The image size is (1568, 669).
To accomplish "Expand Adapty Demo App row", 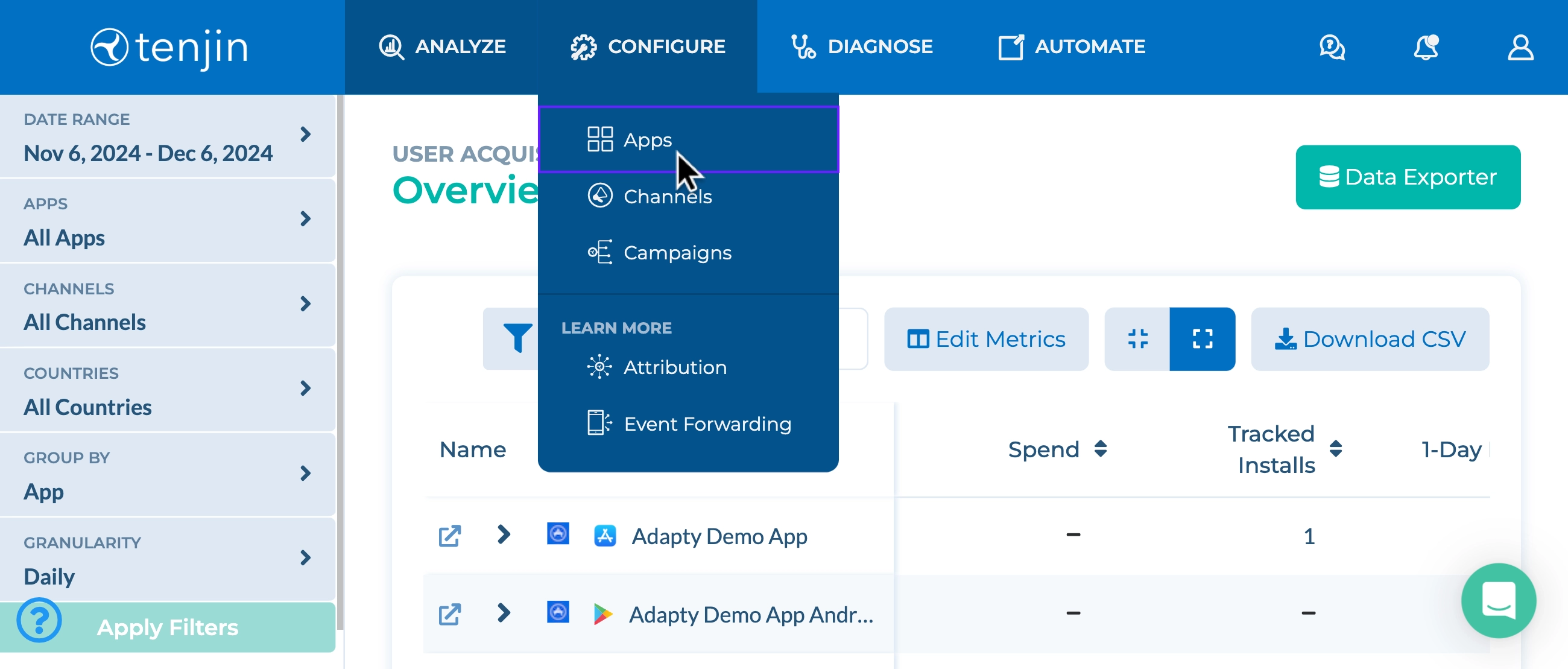I will [503, 534].
